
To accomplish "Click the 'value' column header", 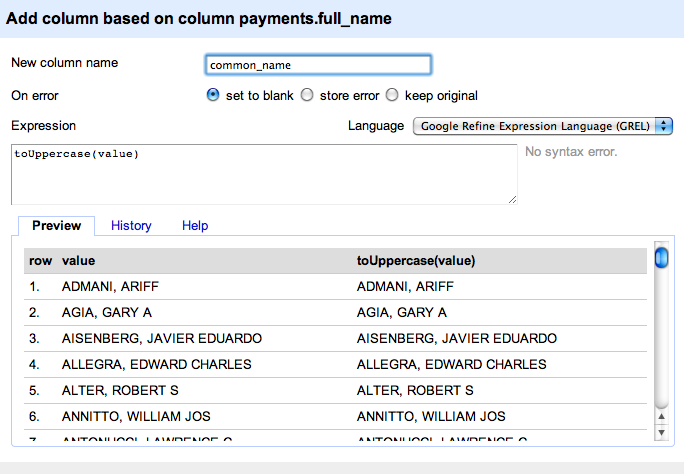I will 78,260.
